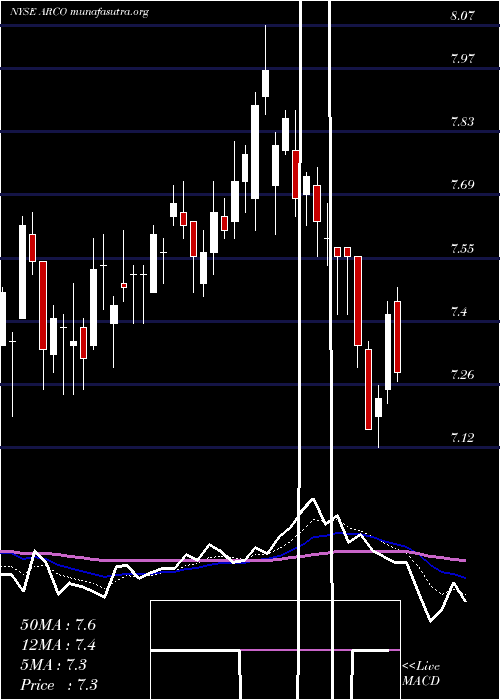The height and width of the screenshot is (700, 500).
Task: Click the '12MA : 7.4' reading
Action: click(x=58, y=645)
